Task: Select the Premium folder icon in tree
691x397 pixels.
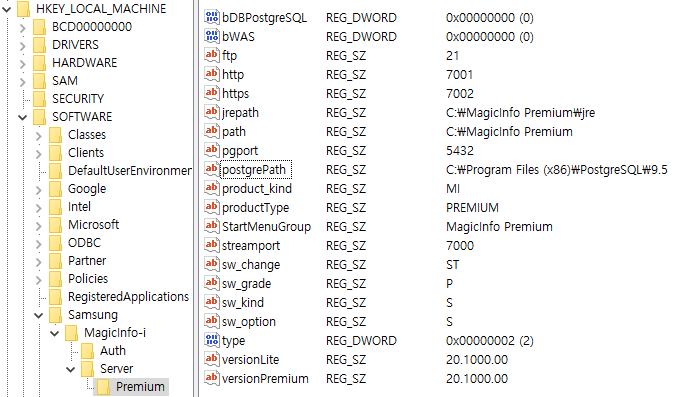Action: (x=103, y=386)
